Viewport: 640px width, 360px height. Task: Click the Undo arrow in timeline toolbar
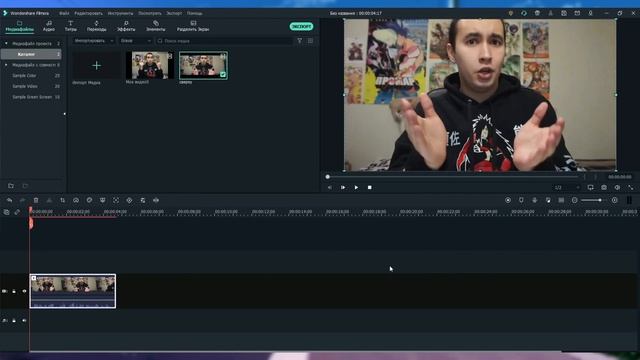pos(9,200)
